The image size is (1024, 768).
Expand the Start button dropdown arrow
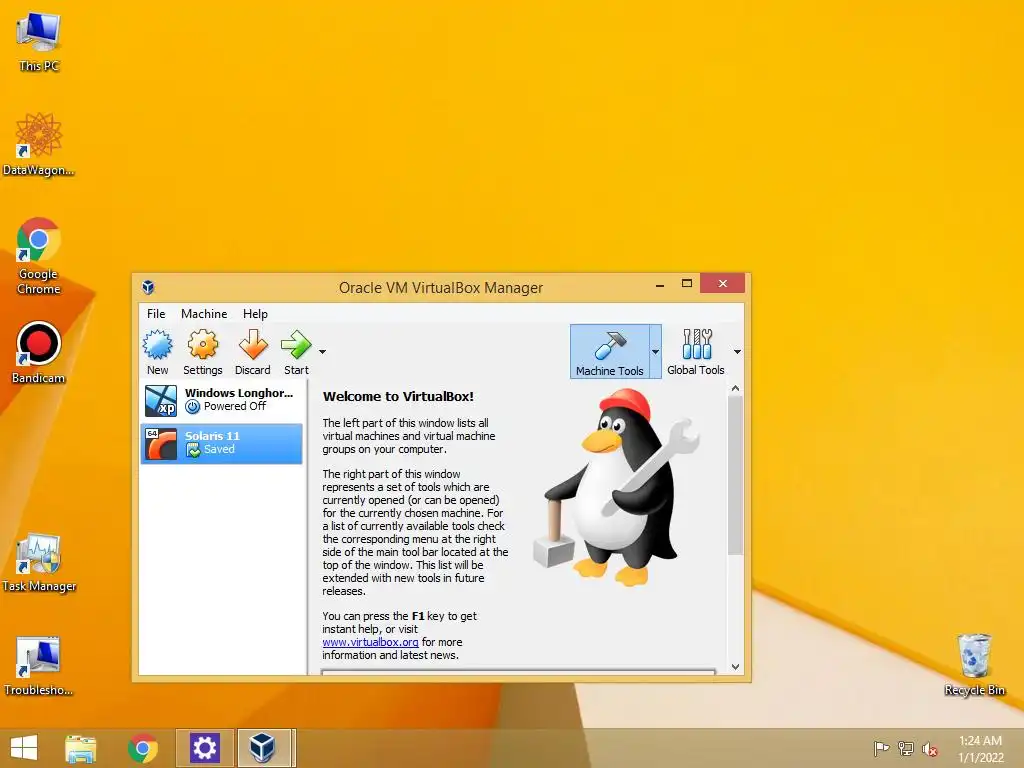click(323, 352)
